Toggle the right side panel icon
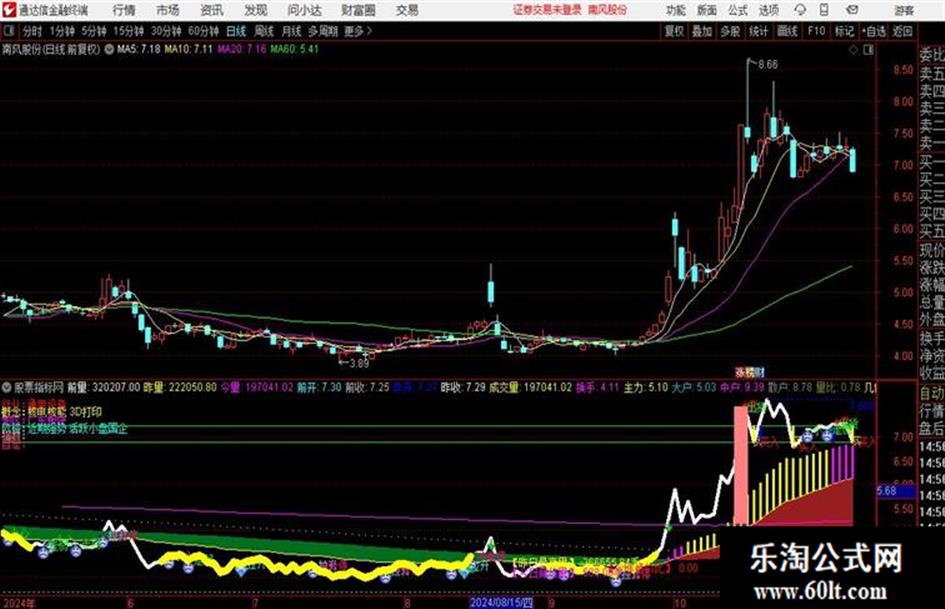 [x=868, y=50]
